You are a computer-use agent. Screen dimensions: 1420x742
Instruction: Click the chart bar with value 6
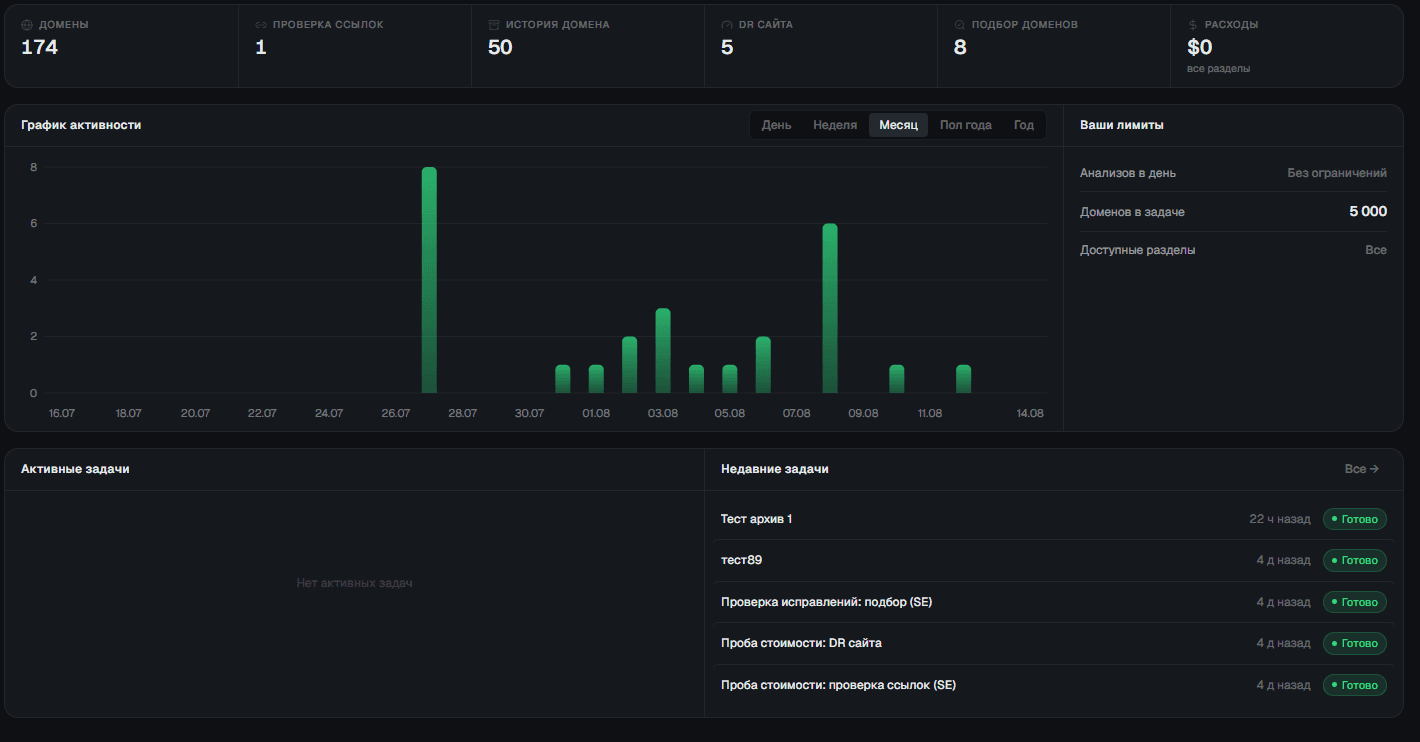[x=830, y=308]
